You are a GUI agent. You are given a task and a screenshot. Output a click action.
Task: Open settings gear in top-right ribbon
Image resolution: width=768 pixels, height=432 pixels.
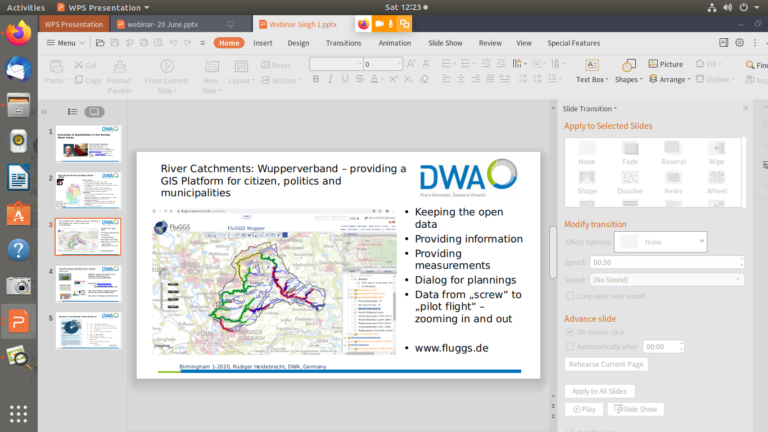(x=739, y=43)
